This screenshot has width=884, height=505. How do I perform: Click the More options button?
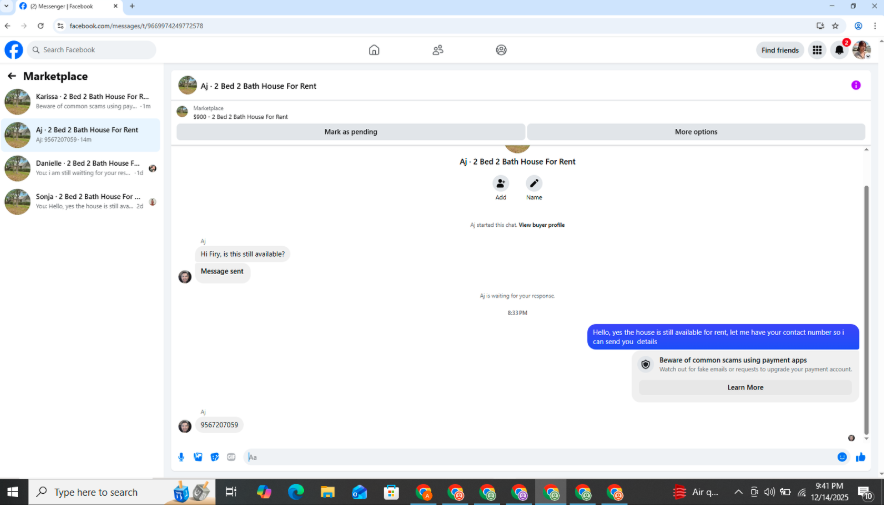pyautogui.click(x=696, y=132)
